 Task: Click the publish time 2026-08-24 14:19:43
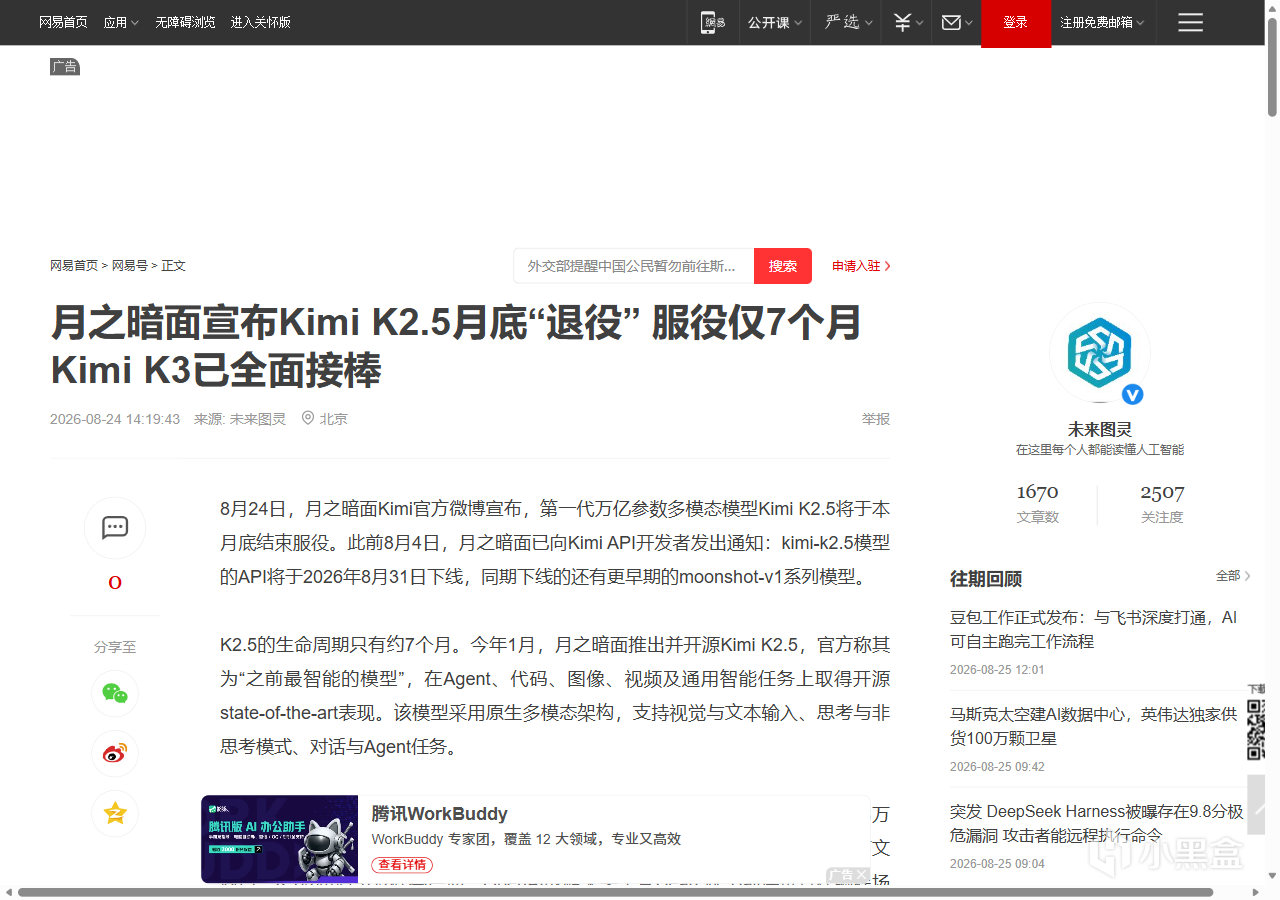coord(115,419)
